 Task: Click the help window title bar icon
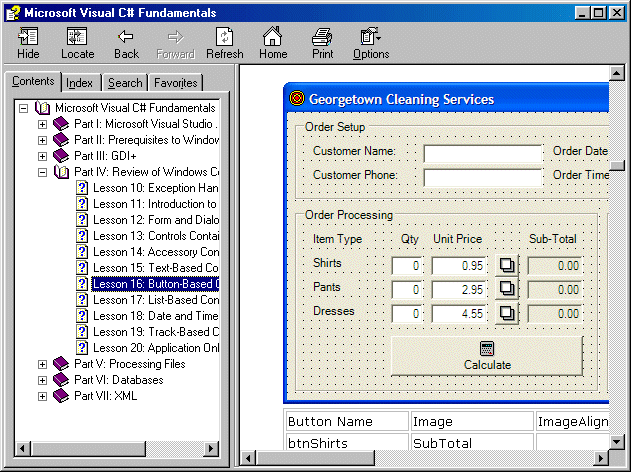pos(13,13)
